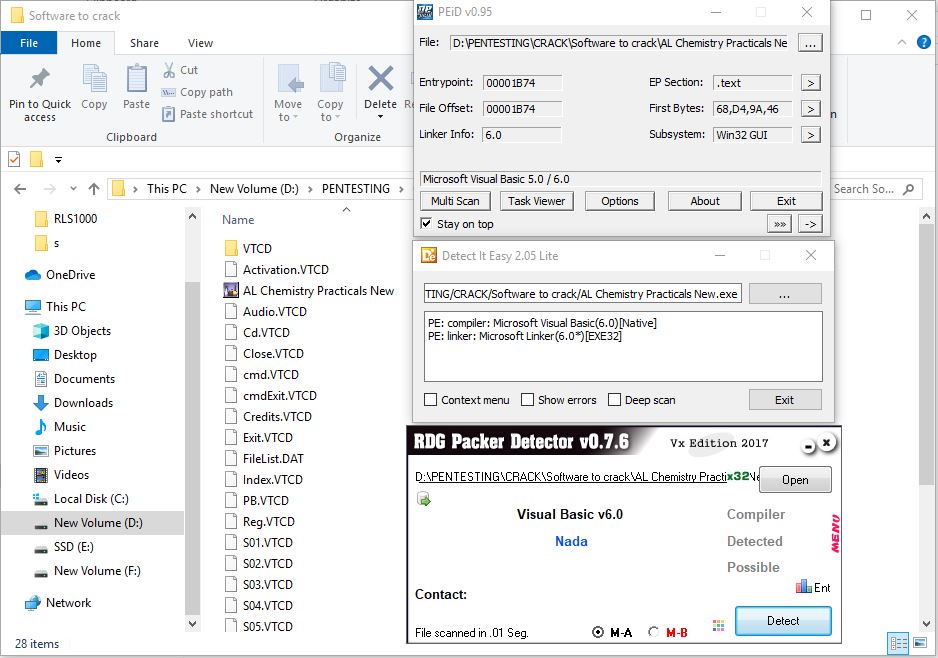
Task: Enable Show errors checkbox
Action: [527, 400]
